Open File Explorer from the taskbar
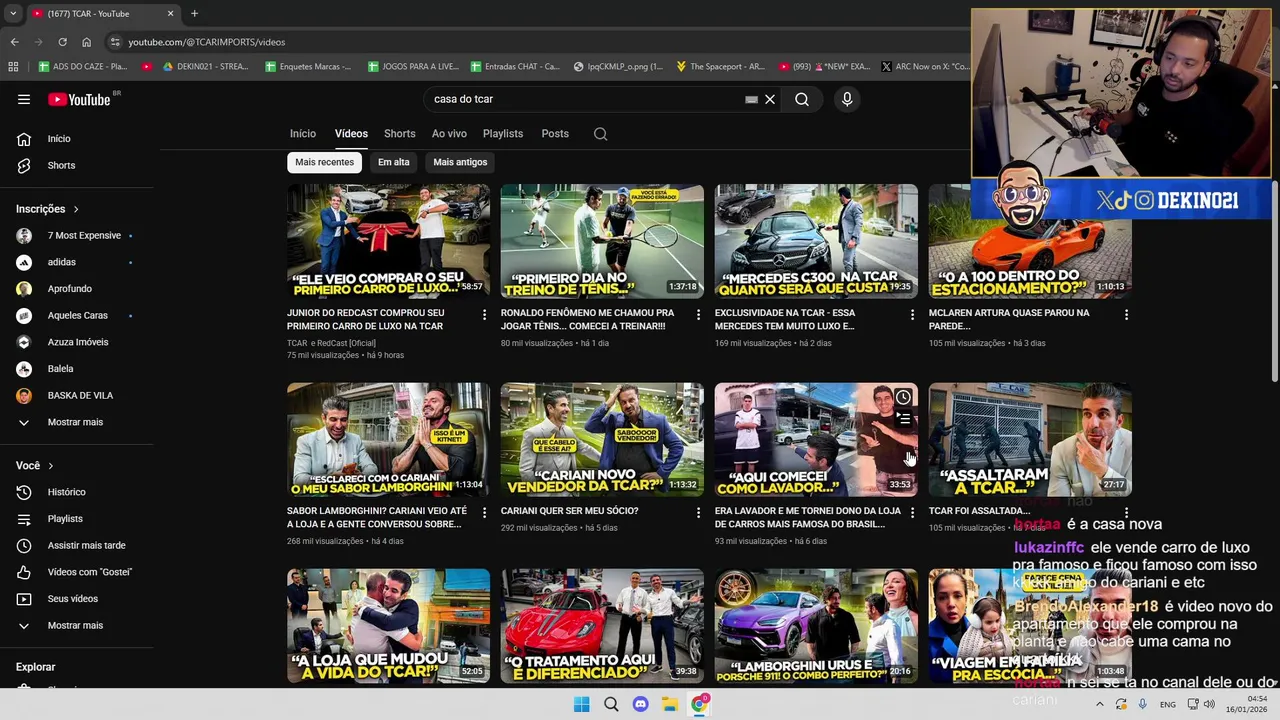The width and height of the screenshot is (1280, 720). tap(669, 704)
